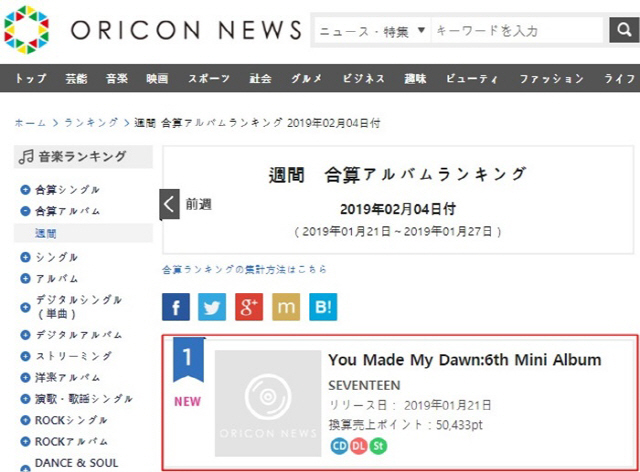Share via mixi icon

(x=286, y=307)
